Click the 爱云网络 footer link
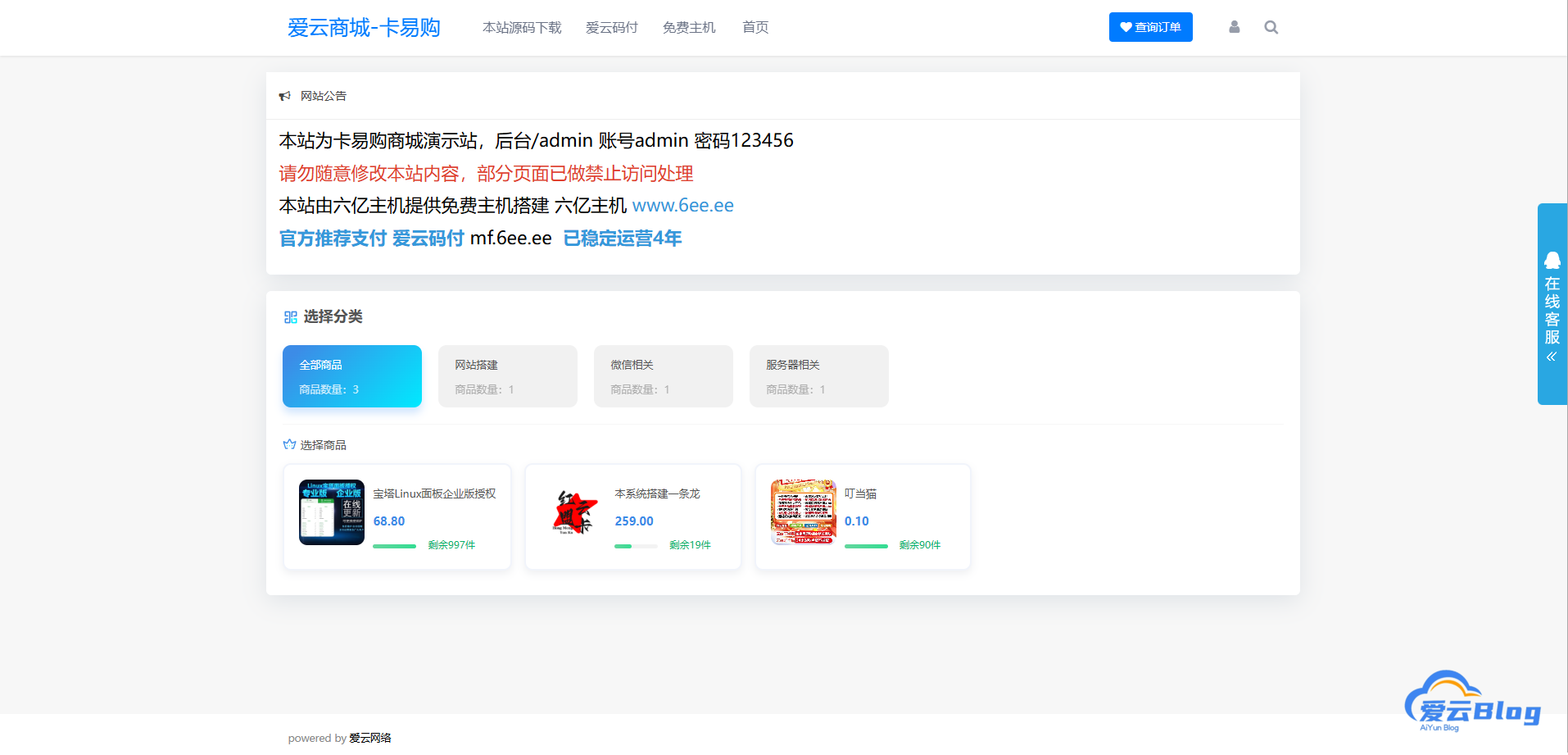Viewport: 1568px width, 755px height. point(369,737)
